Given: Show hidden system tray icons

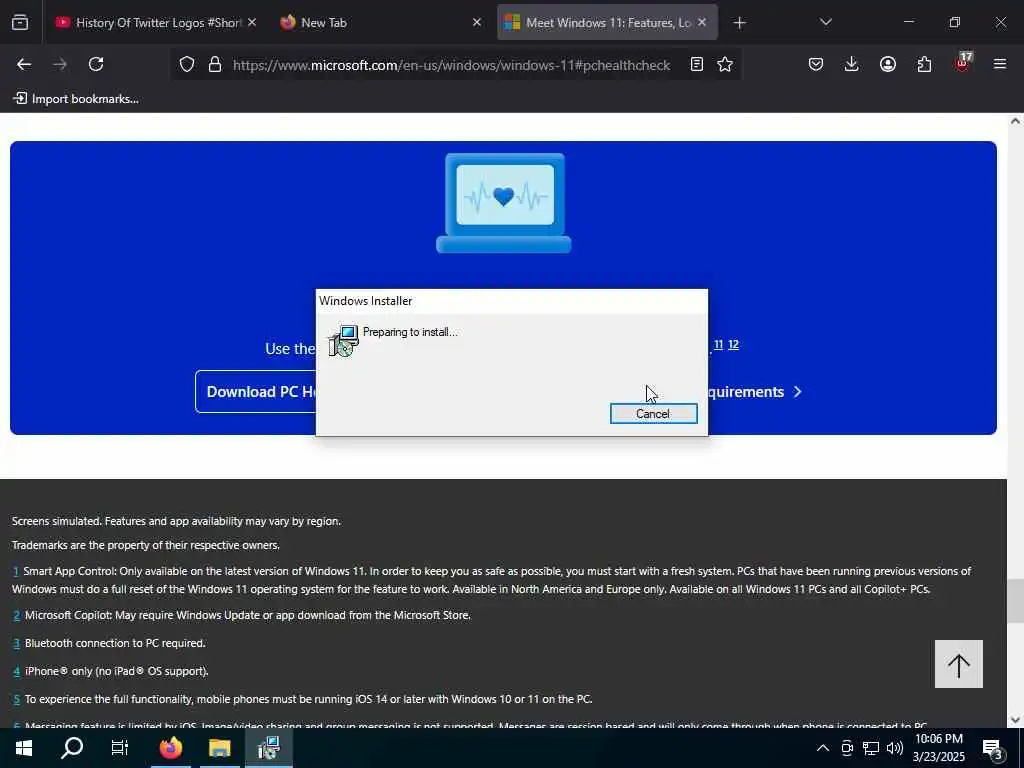Looking at the screenshot, I should pos(823,748).
